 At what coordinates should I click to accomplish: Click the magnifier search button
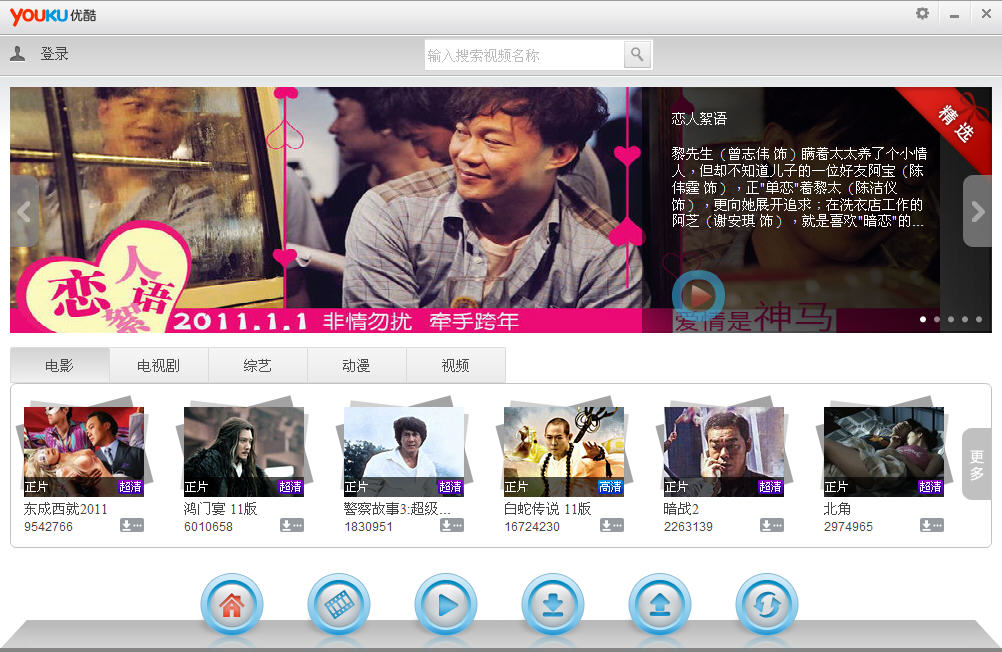point(637,55)
